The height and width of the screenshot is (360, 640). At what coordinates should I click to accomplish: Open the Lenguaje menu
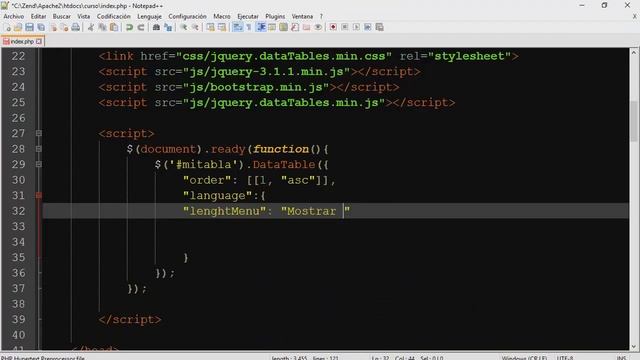pyautogui.click(x=149, y=16)
